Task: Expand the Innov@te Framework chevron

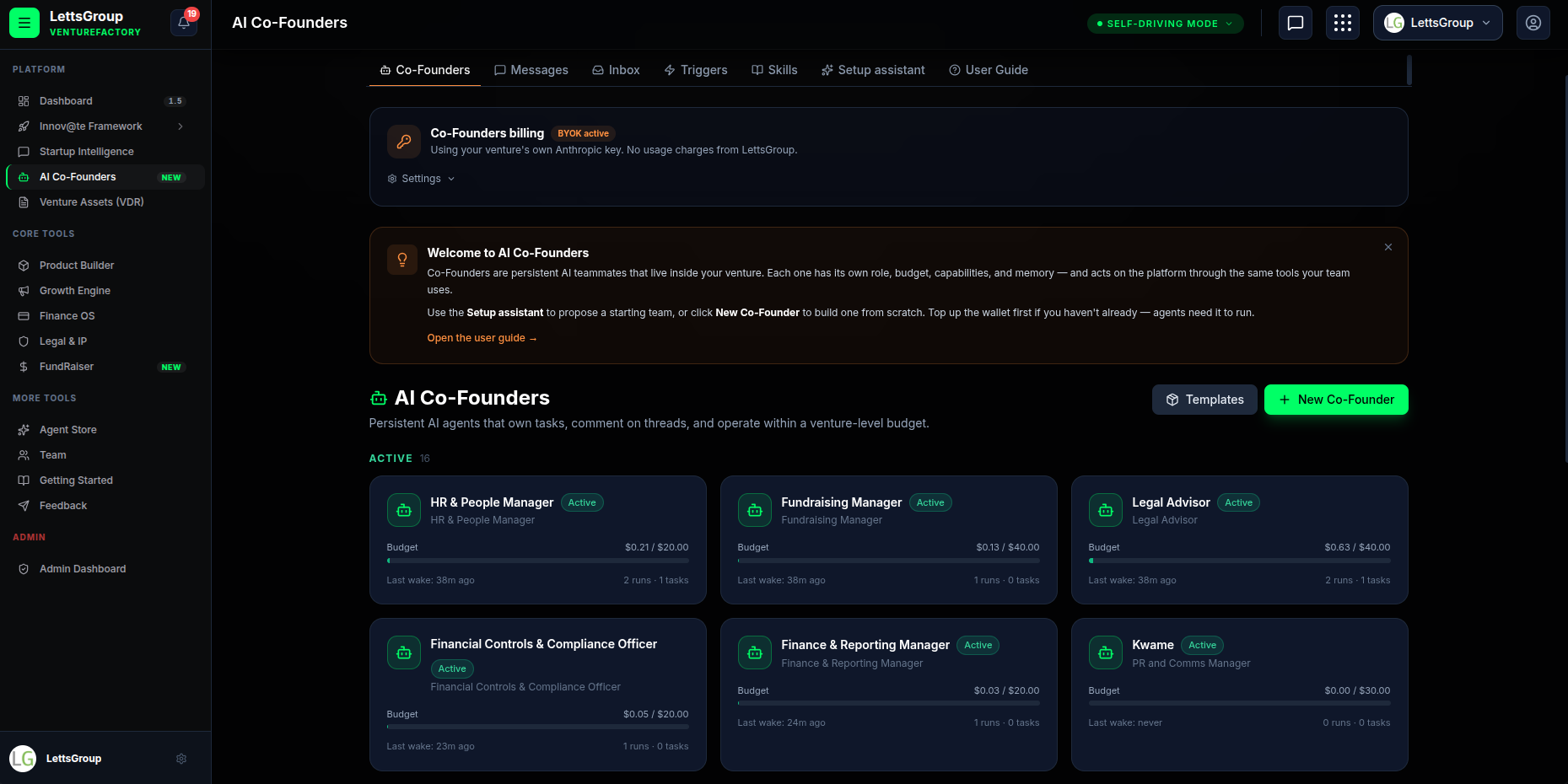Action: tap(180, 126)
